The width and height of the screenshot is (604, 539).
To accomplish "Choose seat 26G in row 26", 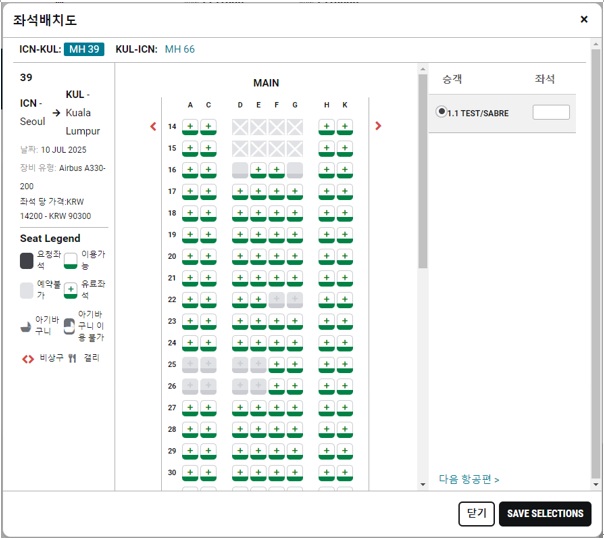I will [295, 386].
